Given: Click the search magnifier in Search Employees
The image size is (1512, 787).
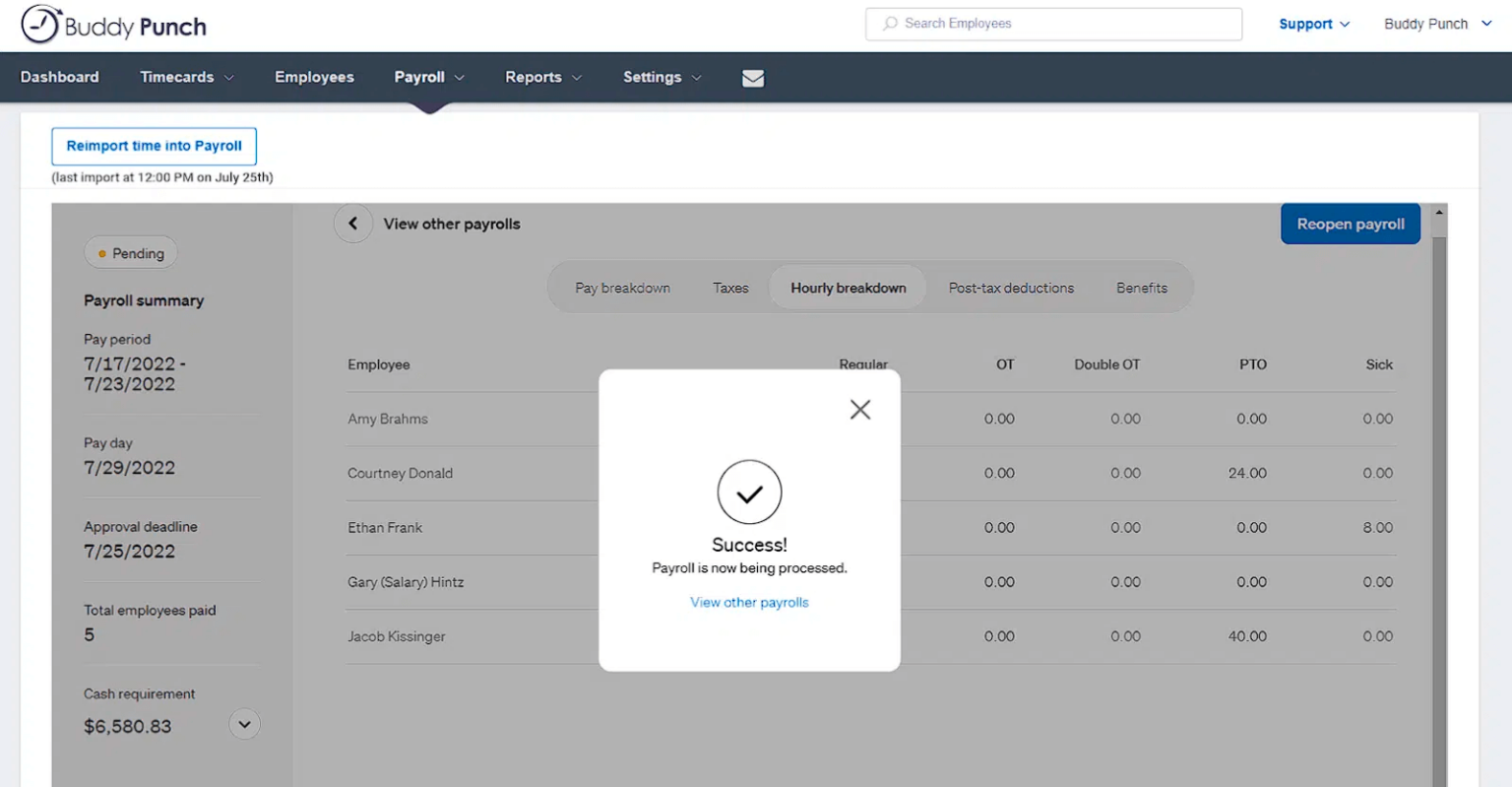Looking at the screenshot, I should click(885, 24).
